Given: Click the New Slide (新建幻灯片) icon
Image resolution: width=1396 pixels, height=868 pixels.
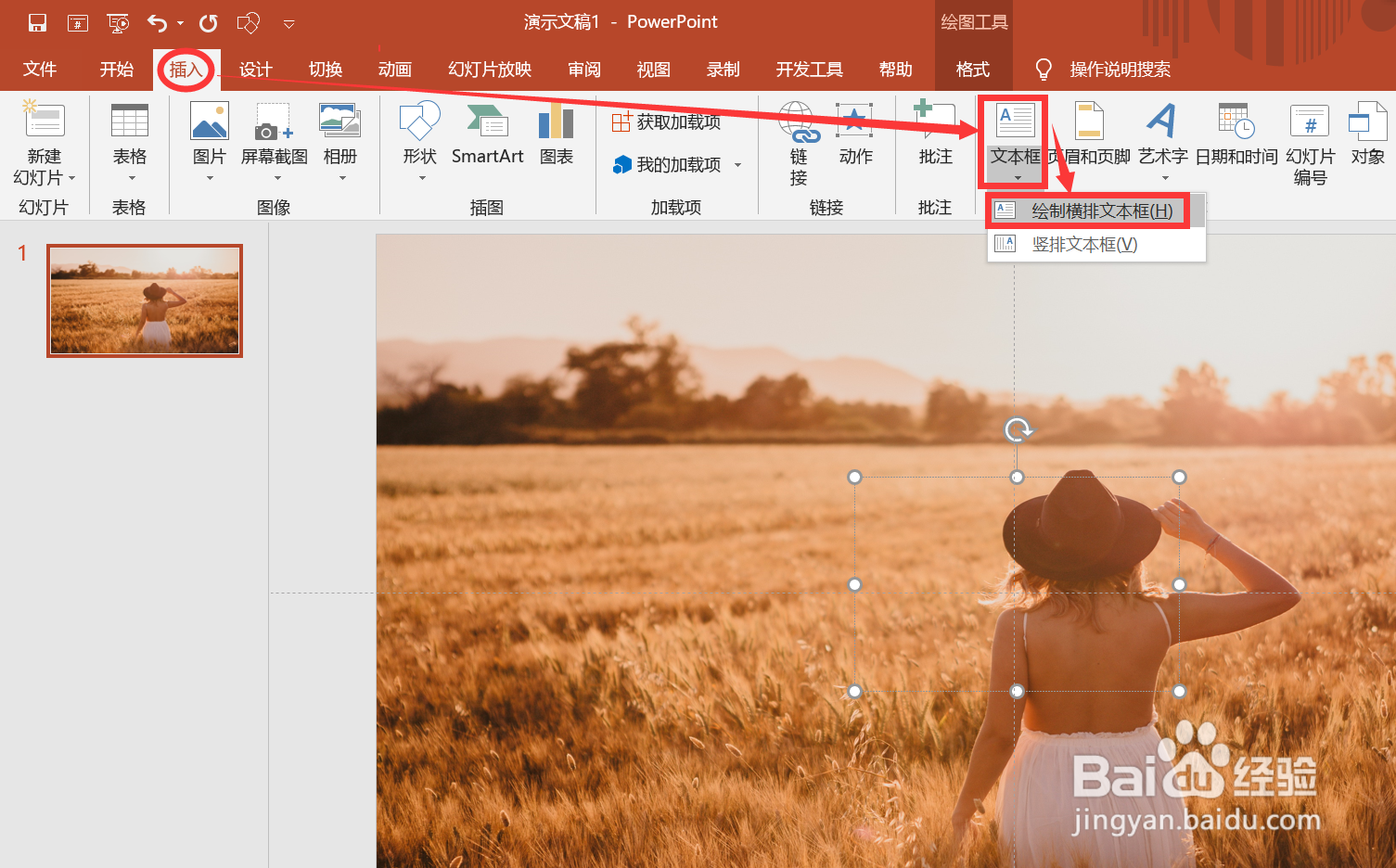Looking at the screenshot, I should [x=44, y=121].
